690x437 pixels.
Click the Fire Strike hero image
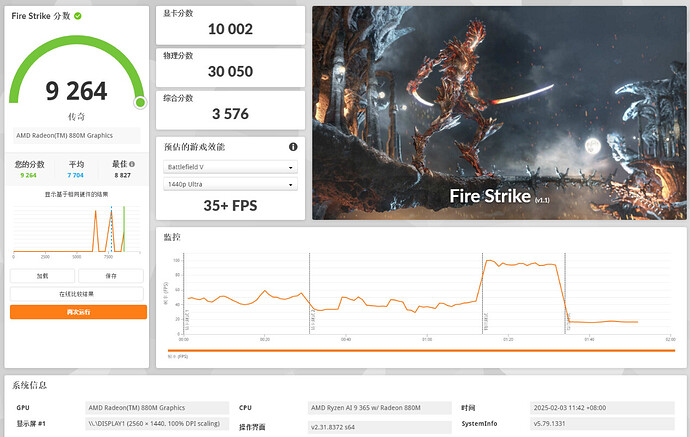tap(499, 113)
